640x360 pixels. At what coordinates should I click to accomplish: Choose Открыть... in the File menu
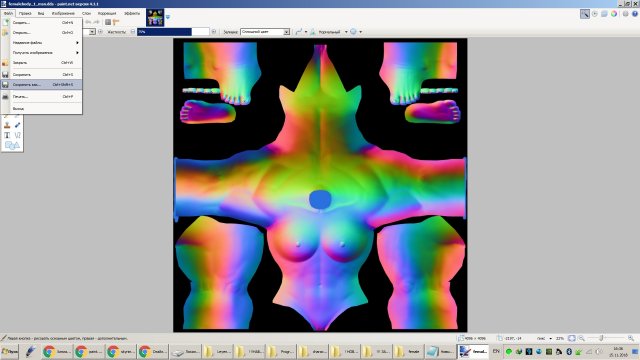42,32
